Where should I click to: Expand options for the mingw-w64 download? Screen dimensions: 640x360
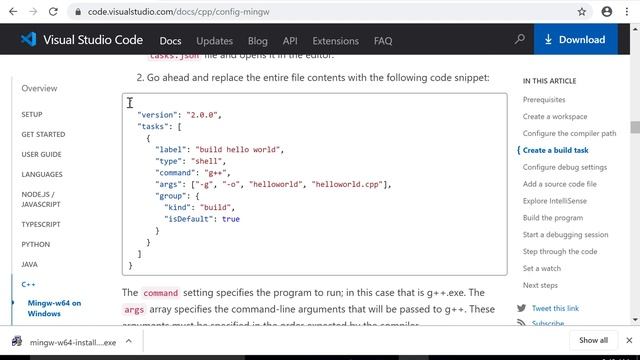pyautogui.click(x=129, y=341)
